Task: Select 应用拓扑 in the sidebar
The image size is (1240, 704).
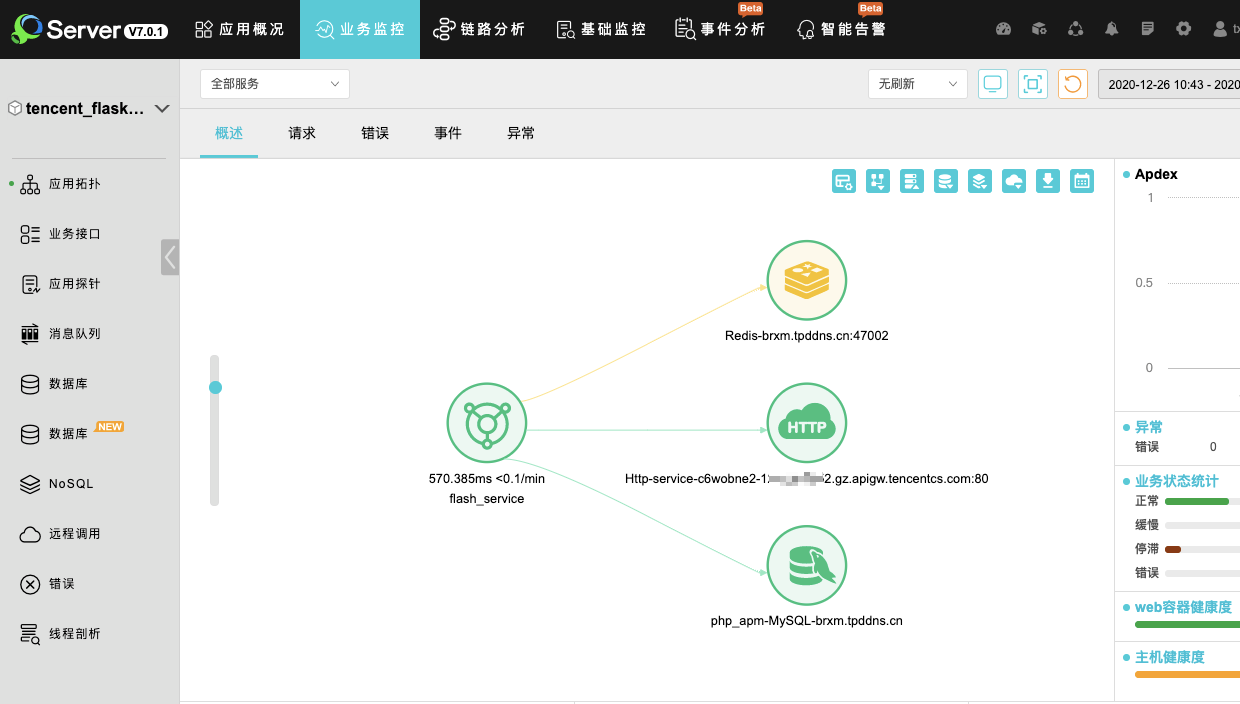Action: pos(75,184)
